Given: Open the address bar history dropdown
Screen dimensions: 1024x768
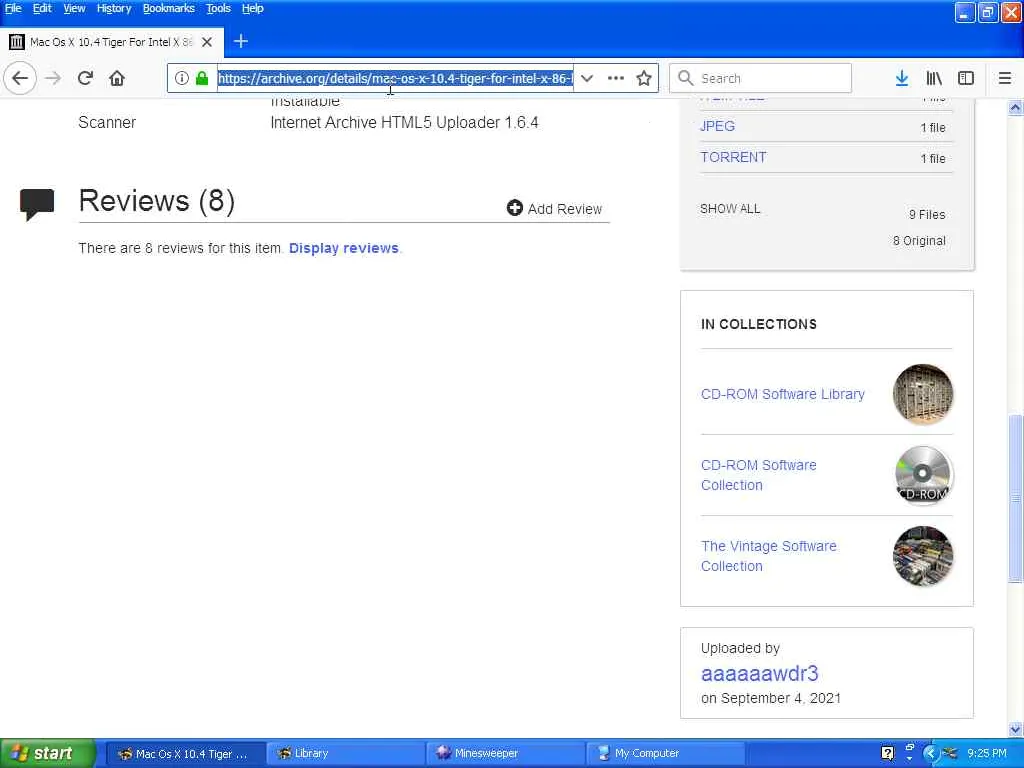Looking at the screenshot, I should tap(586, 78).
